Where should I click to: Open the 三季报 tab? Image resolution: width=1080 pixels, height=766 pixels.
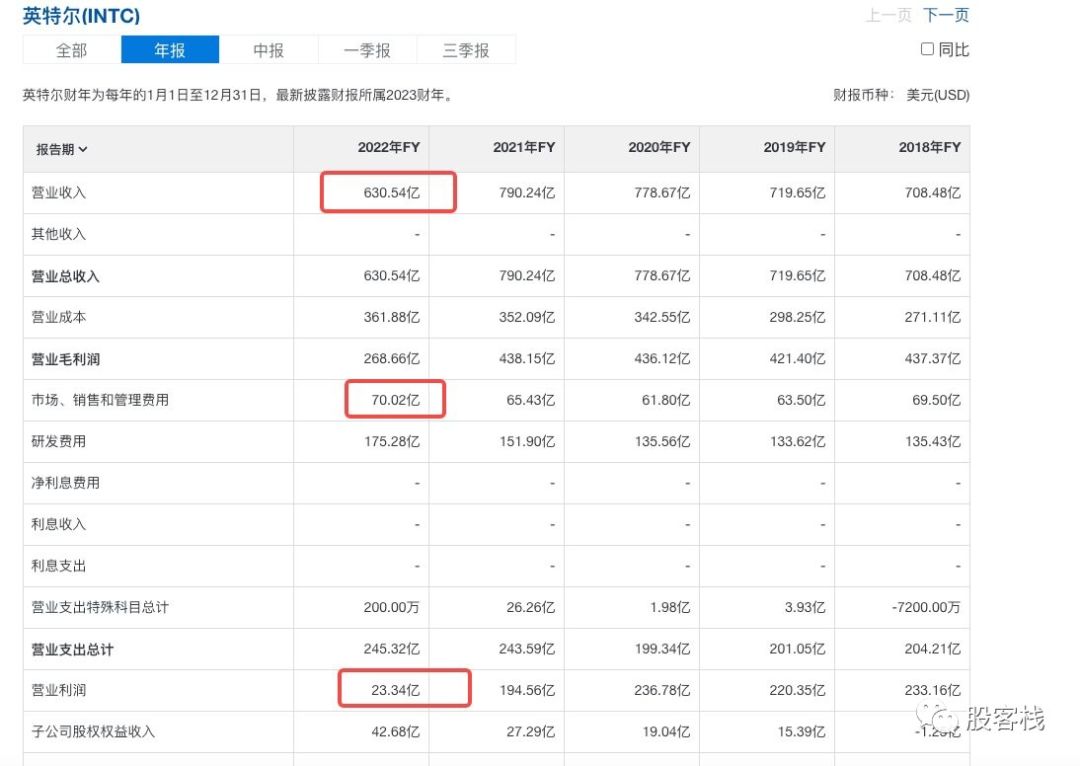pos(466,50)
